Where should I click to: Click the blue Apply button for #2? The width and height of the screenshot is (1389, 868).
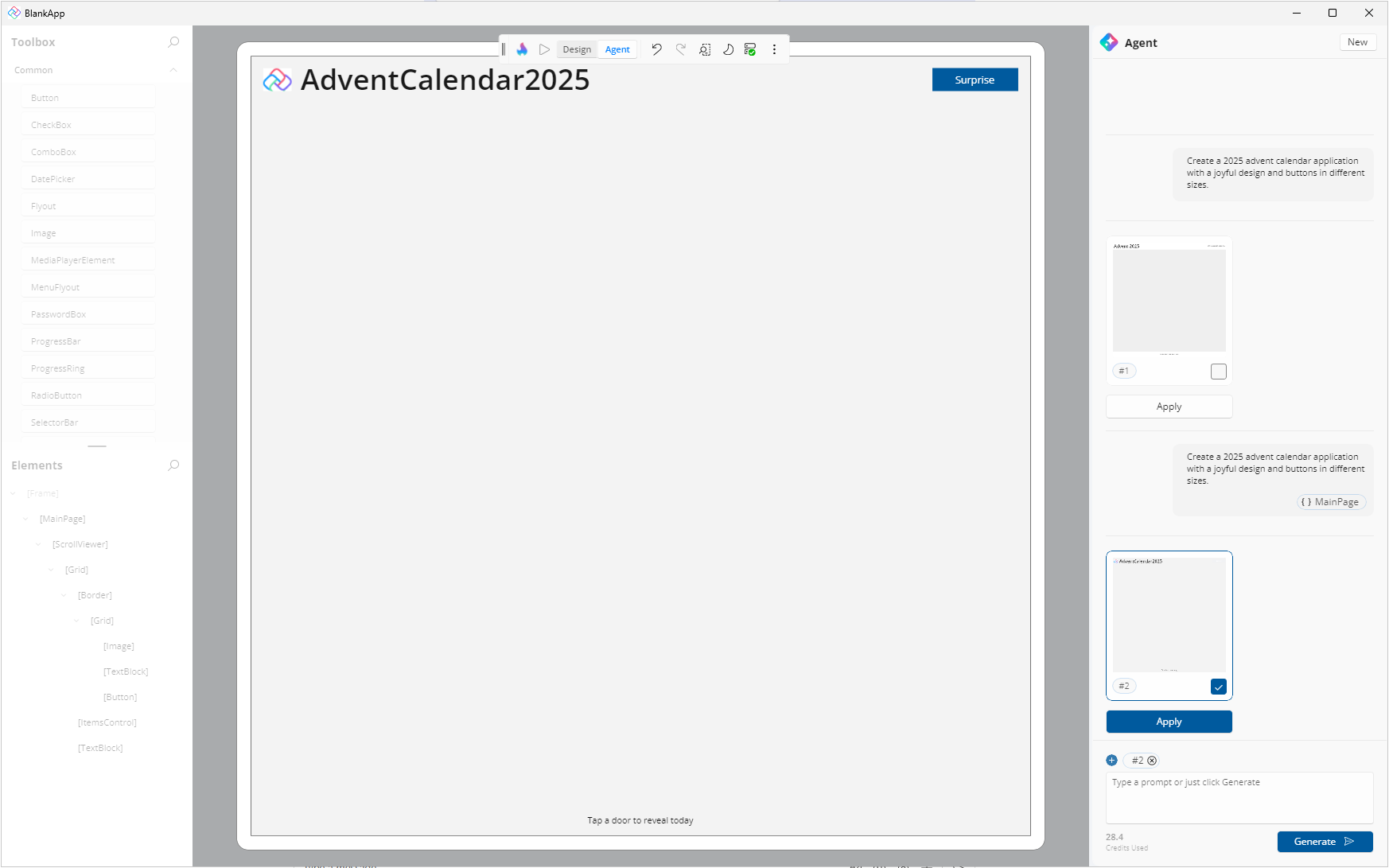coord(1169,722)
